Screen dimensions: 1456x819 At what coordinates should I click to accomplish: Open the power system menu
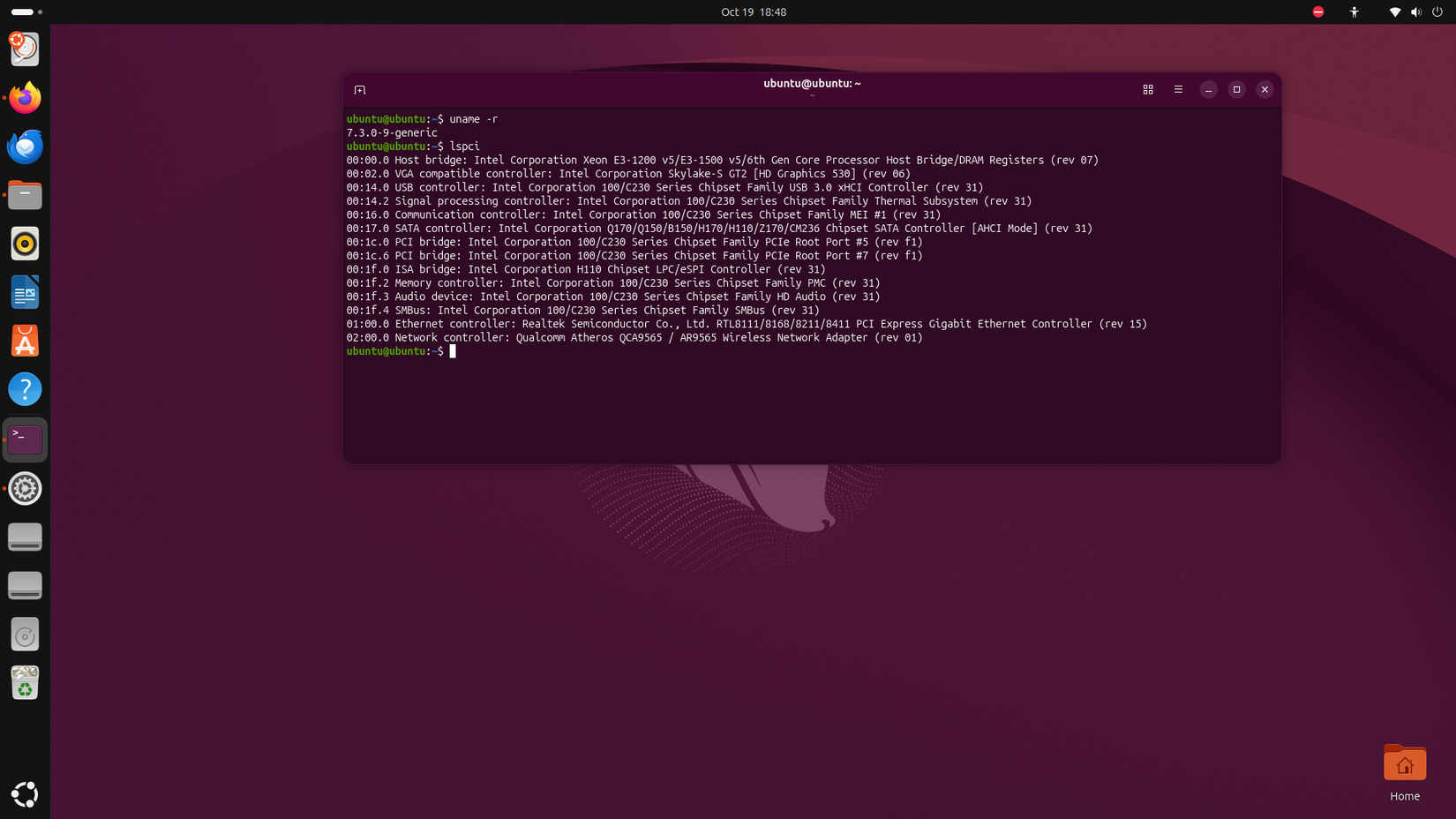click(1437, 11)
